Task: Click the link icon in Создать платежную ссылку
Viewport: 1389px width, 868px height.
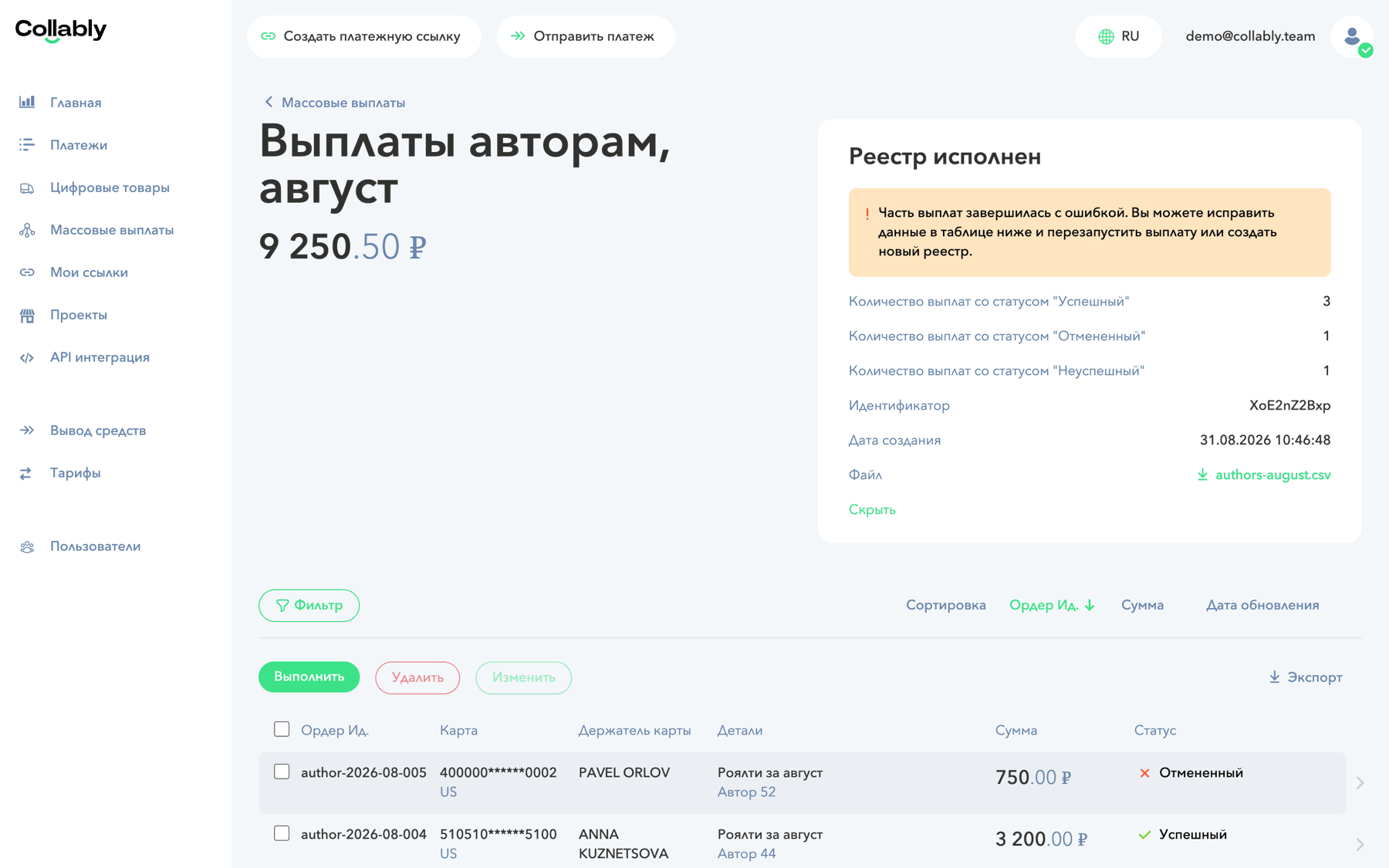Action: tap(269, 36)
